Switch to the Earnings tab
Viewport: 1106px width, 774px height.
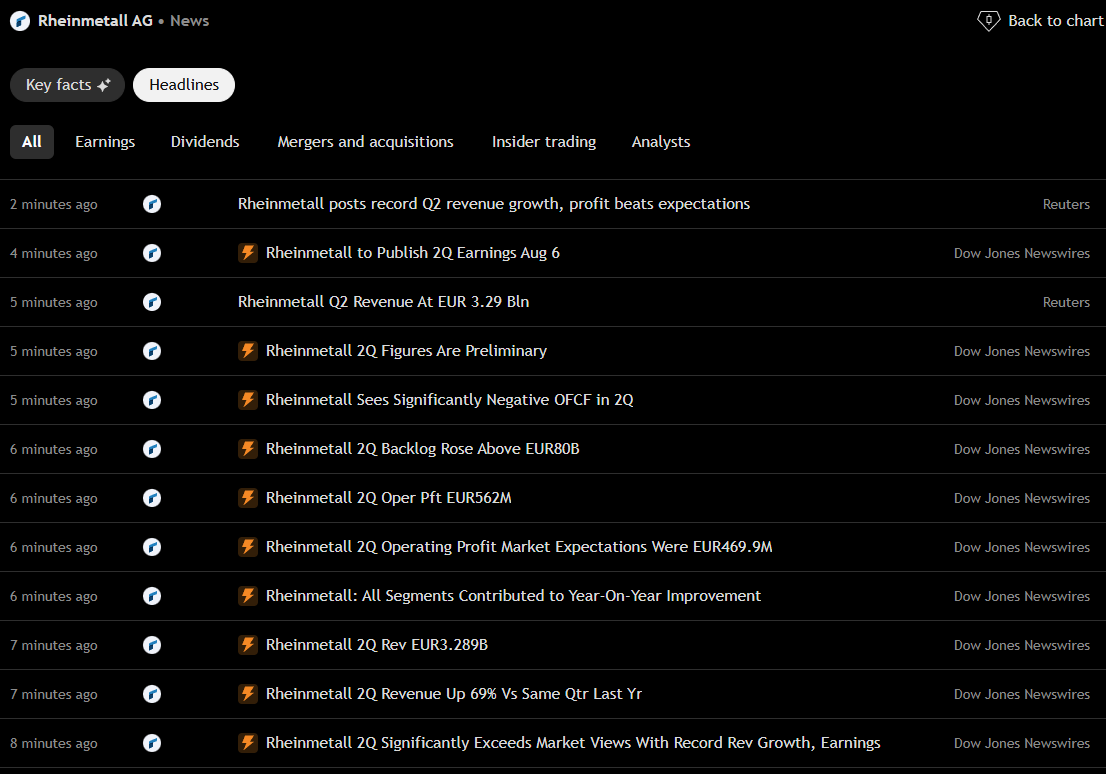click(105, 142)
